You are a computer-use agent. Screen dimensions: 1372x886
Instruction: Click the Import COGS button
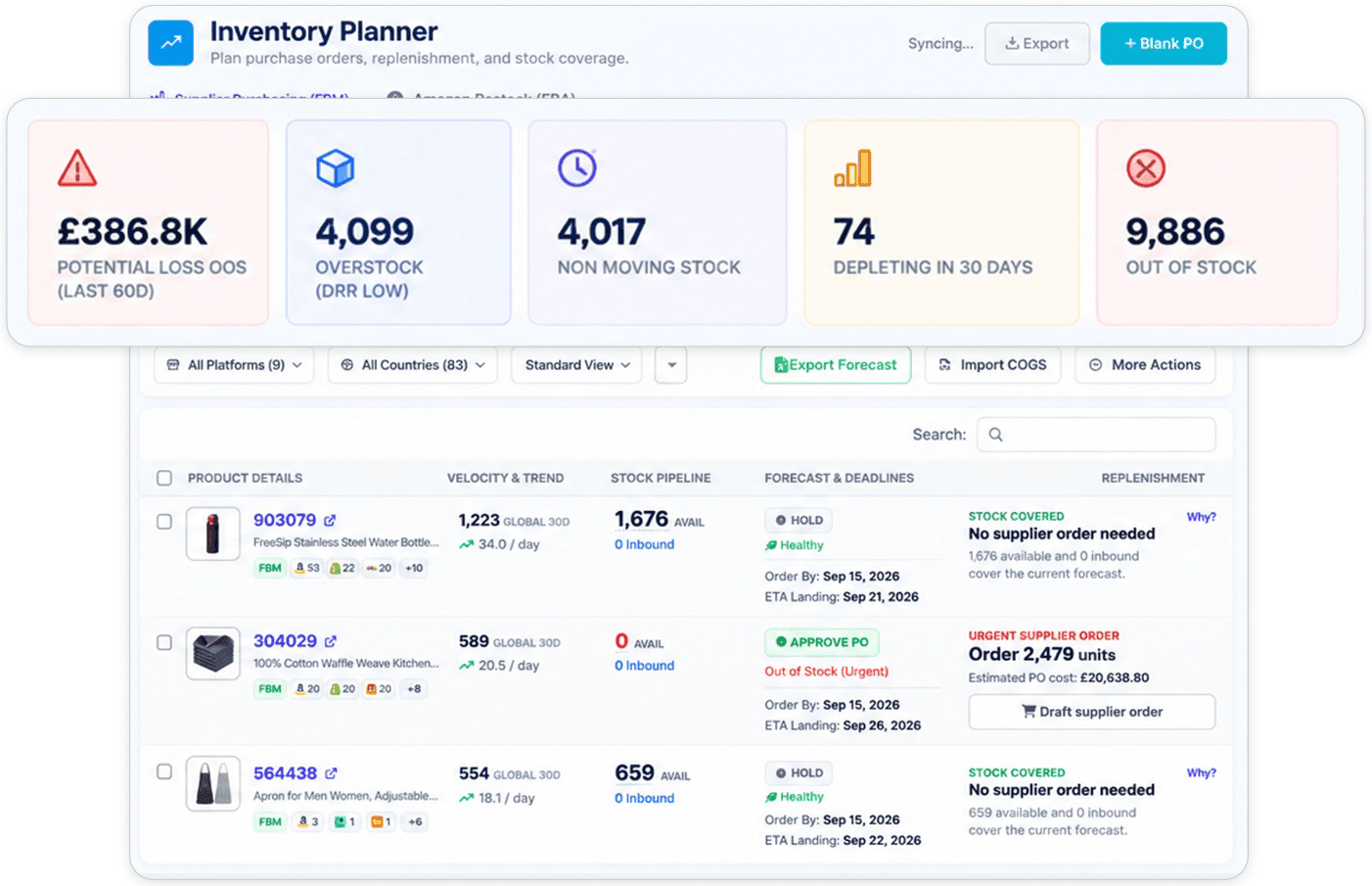993,365
